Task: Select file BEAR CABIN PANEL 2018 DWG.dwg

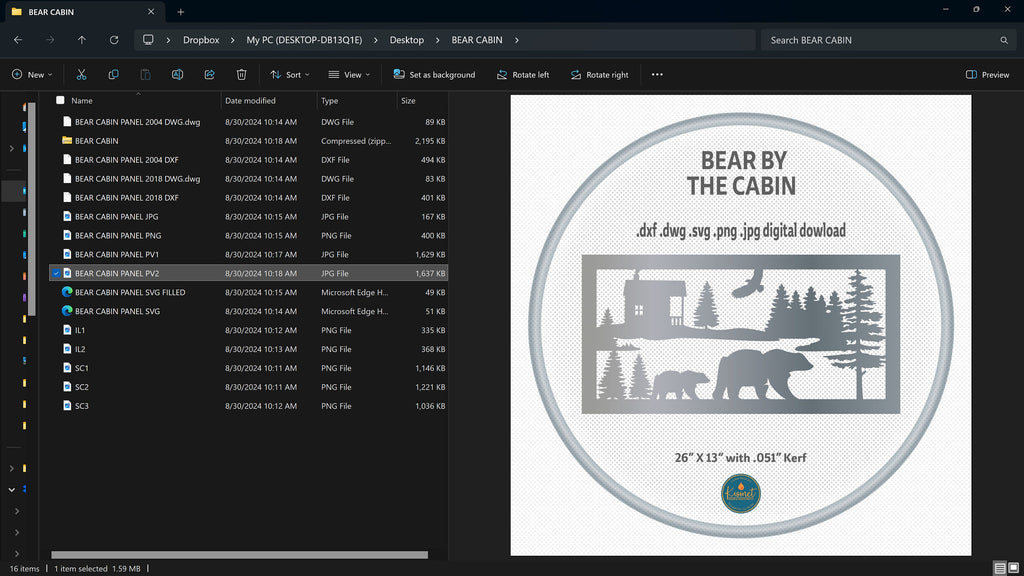Action: [x=248, y=178]
